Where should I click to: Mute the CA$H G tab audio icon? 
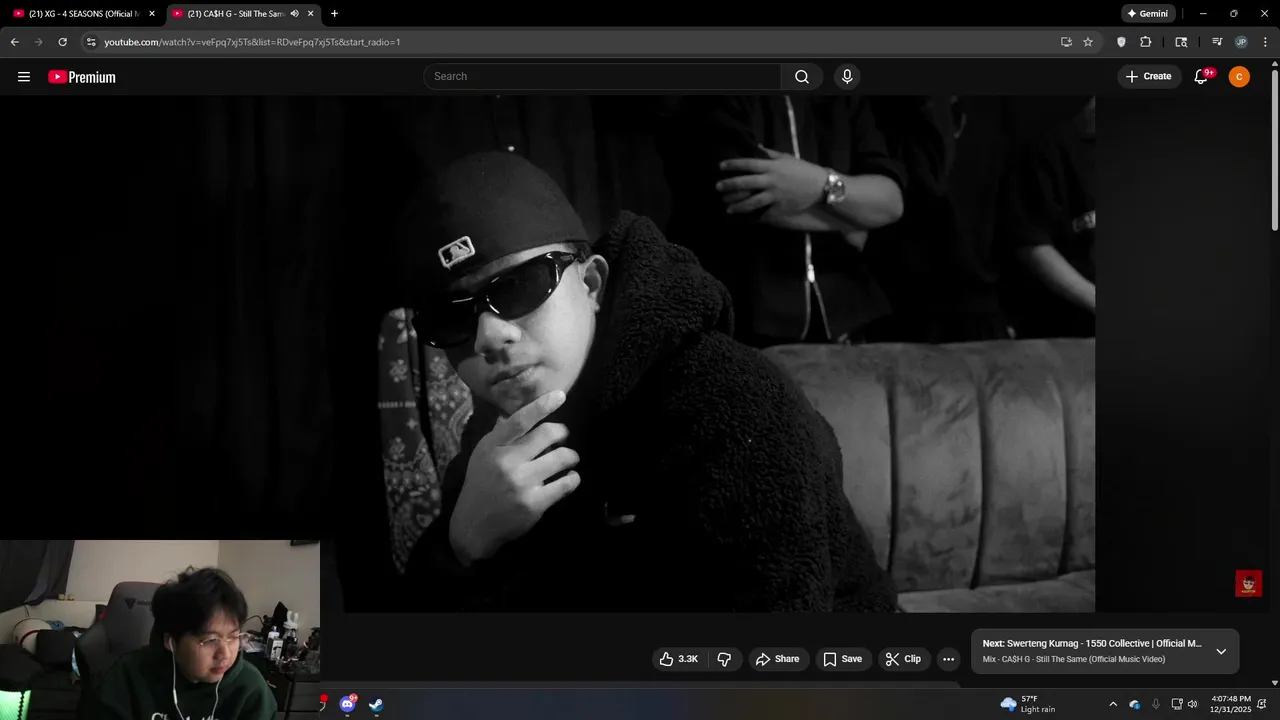(x=294, y=14)
